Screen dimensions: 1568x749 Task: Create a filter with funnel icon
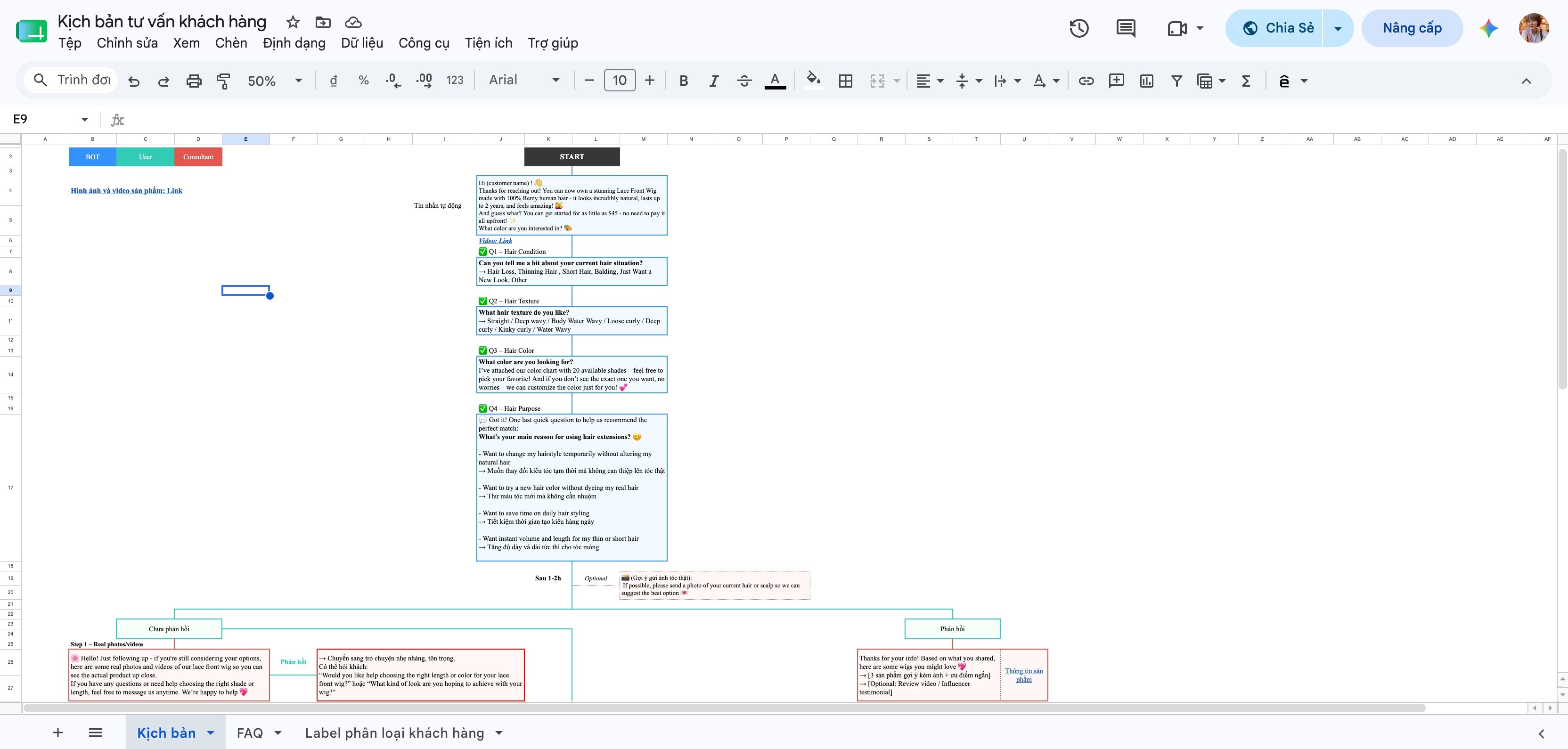click(x=1176, y=81)
